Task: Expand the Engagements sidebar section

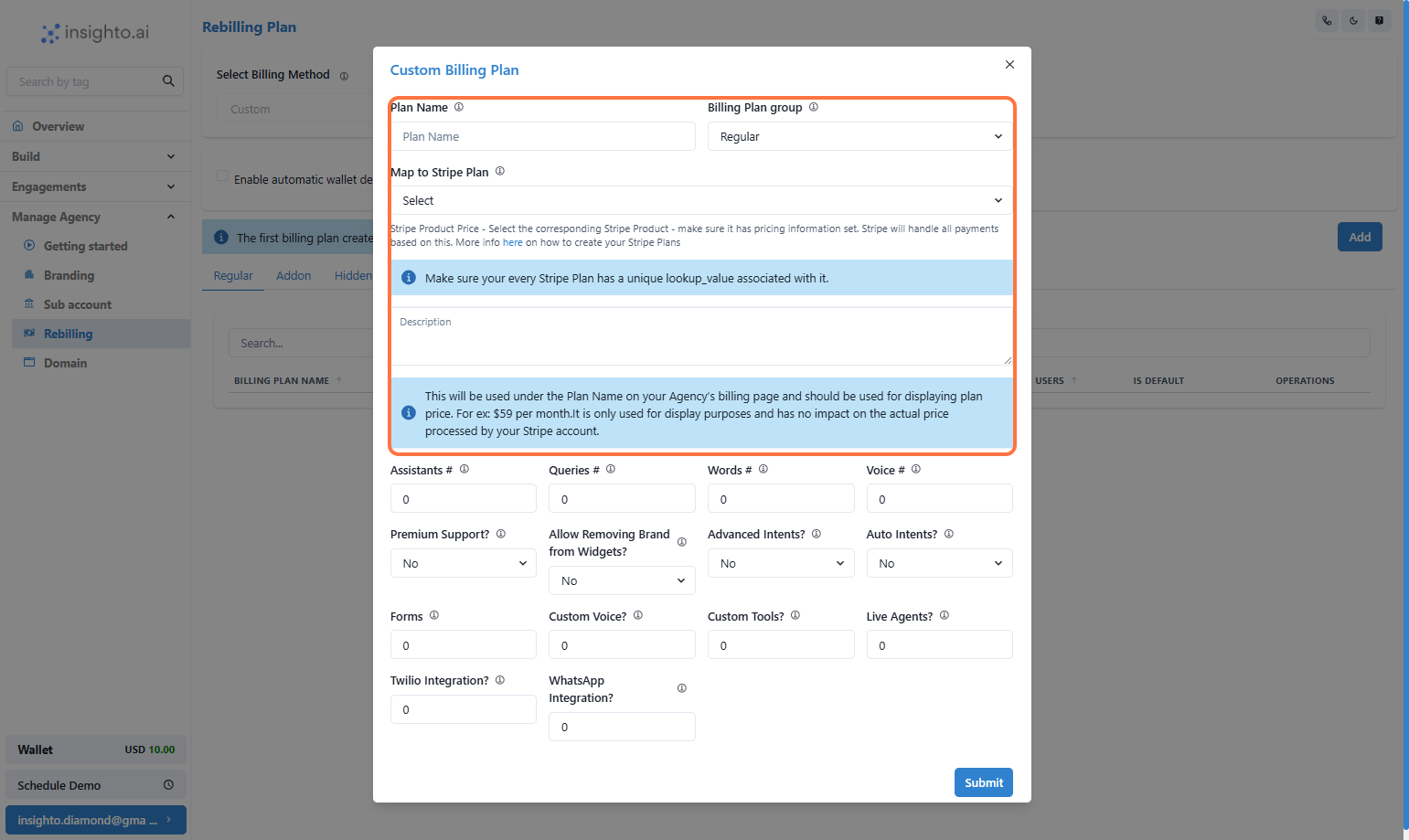Action: [x=94, y=186]
